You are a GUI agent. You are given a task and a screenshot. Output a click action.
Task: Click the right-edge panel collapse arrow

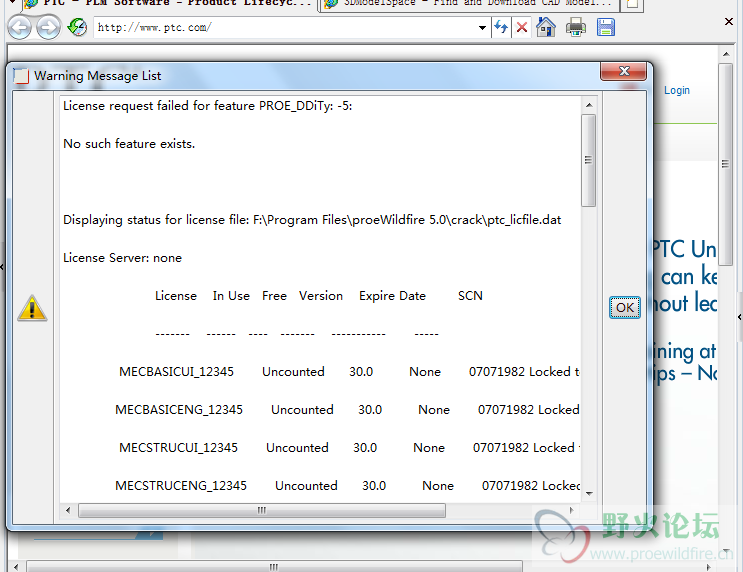click(x=739, y=317)
